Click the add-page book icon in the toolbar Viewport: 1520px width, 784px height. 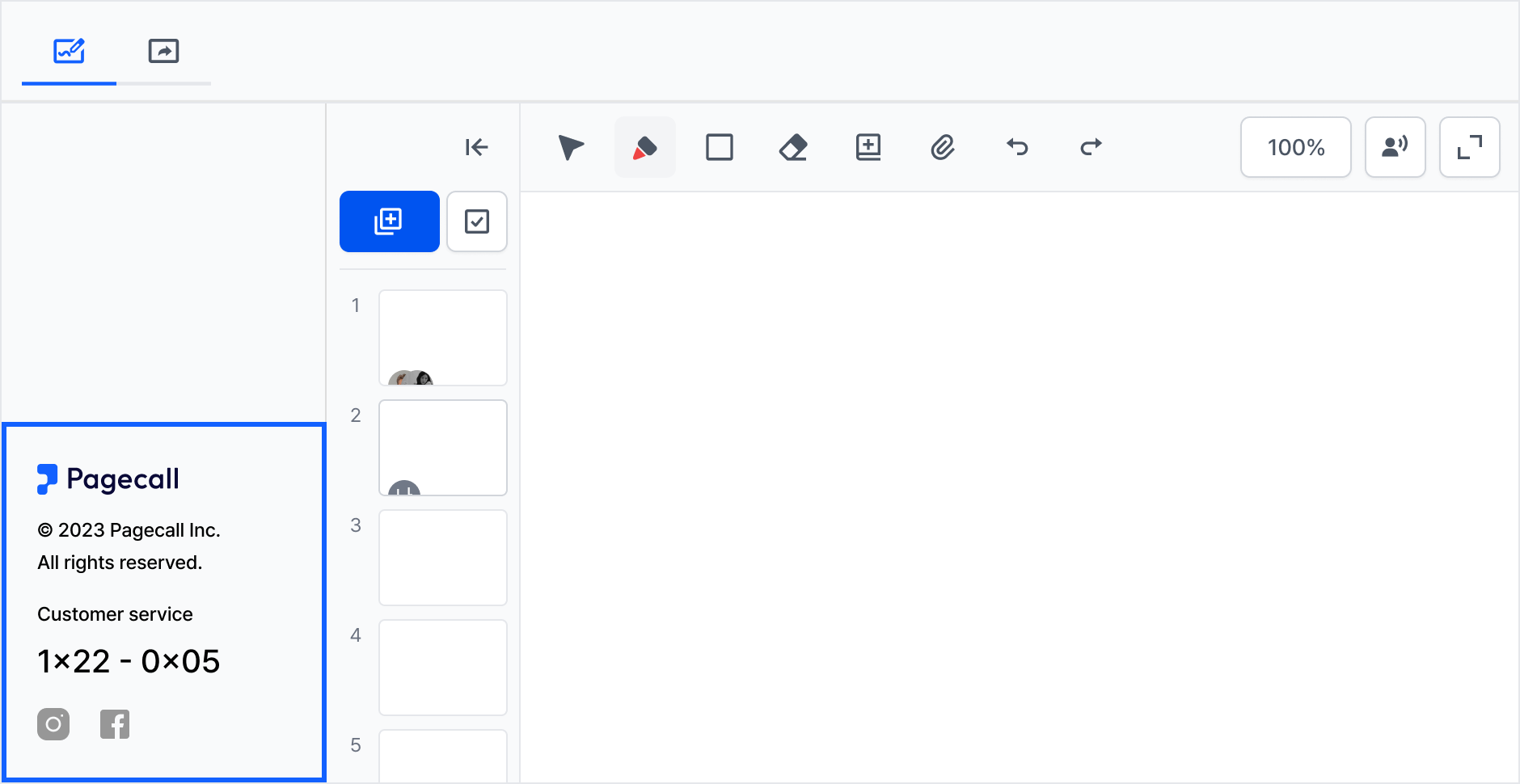pyautogui.click(x=868, y=147)
